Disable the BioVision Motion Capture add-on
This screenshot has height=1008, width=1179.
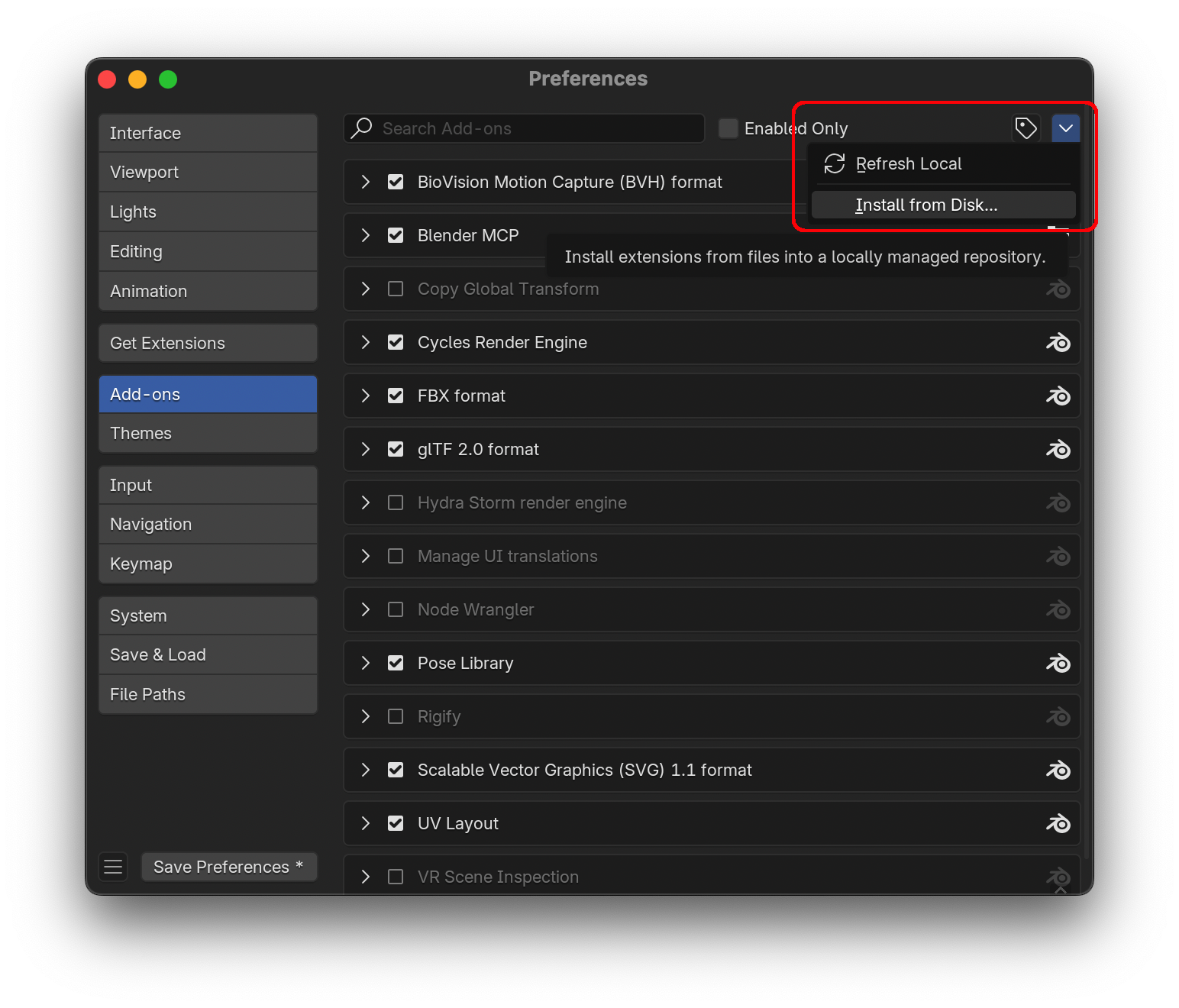[x=396, y=182]
